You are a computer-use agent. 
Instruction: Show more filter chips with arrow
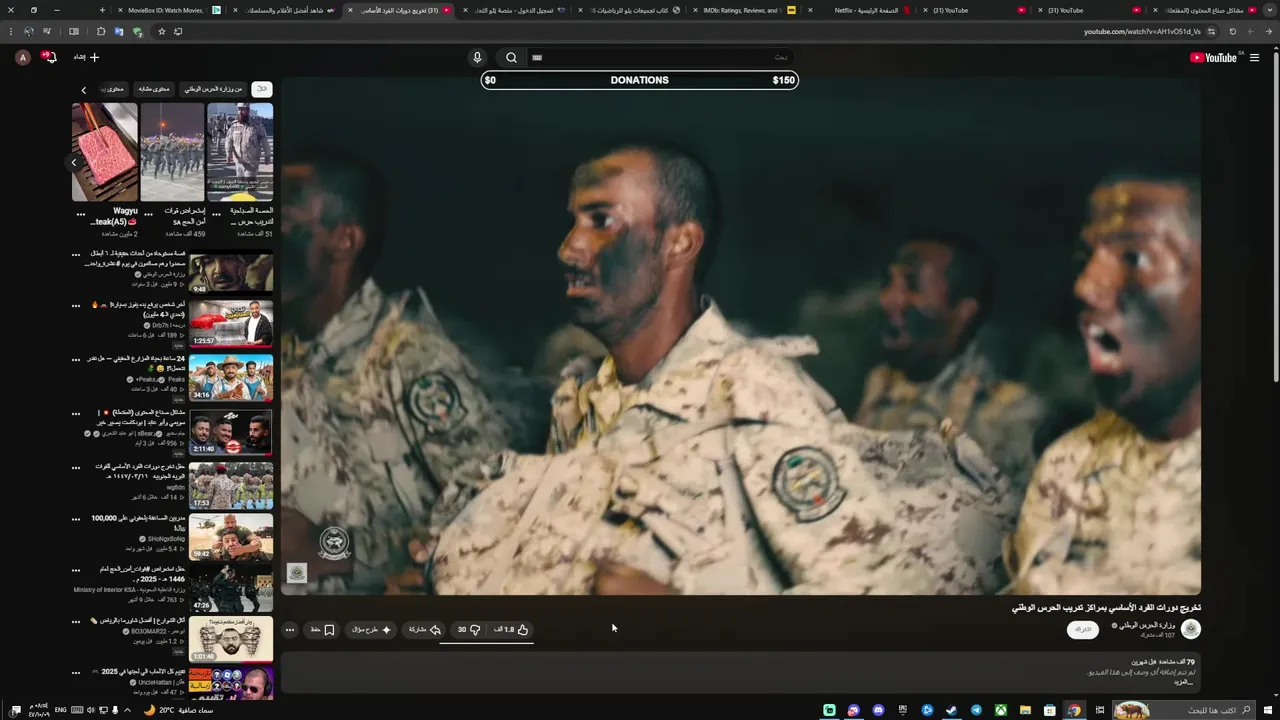(84, 90)
